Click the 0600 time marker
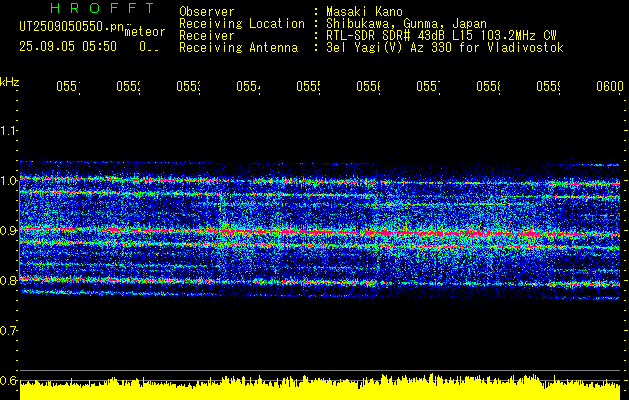 (610, 86)
